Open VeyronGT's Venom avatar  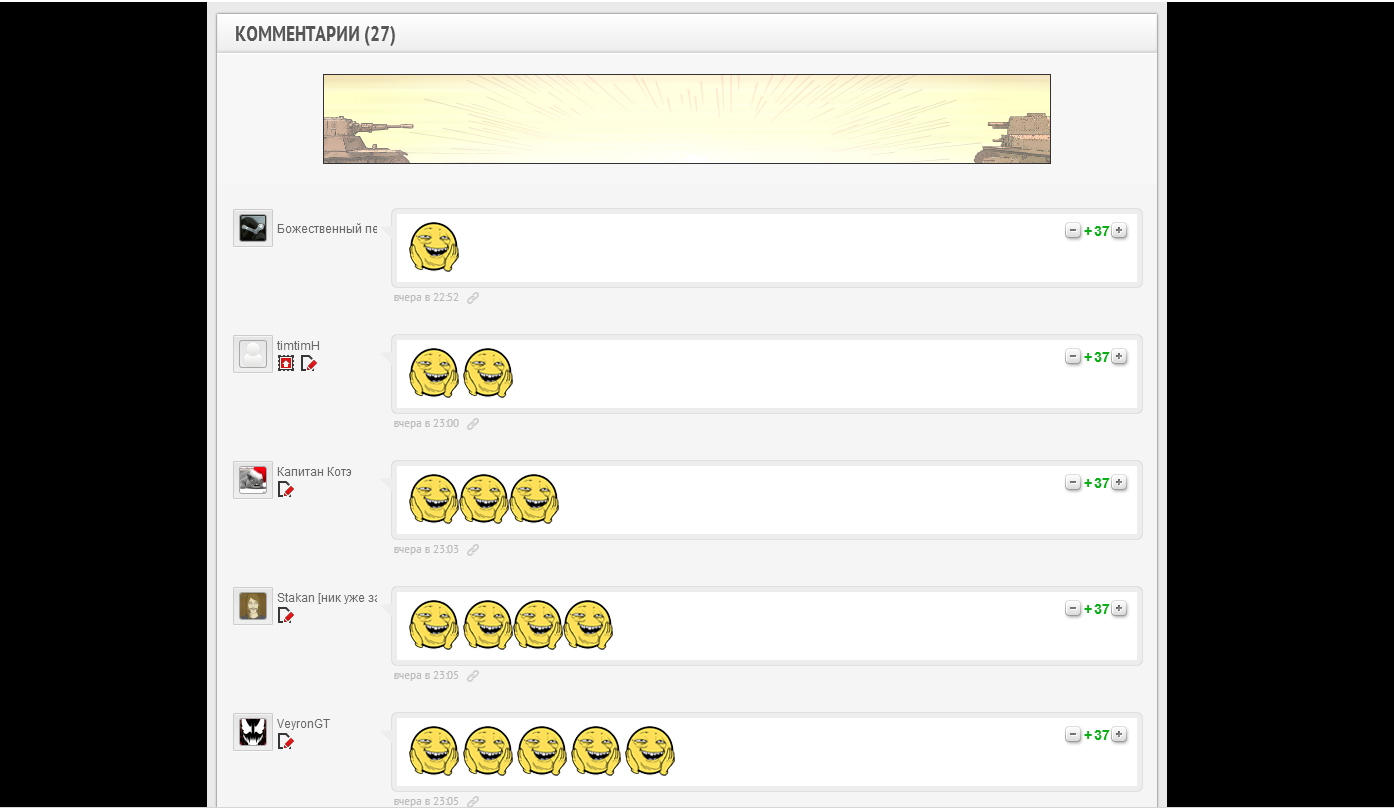(x=253, y=732)
